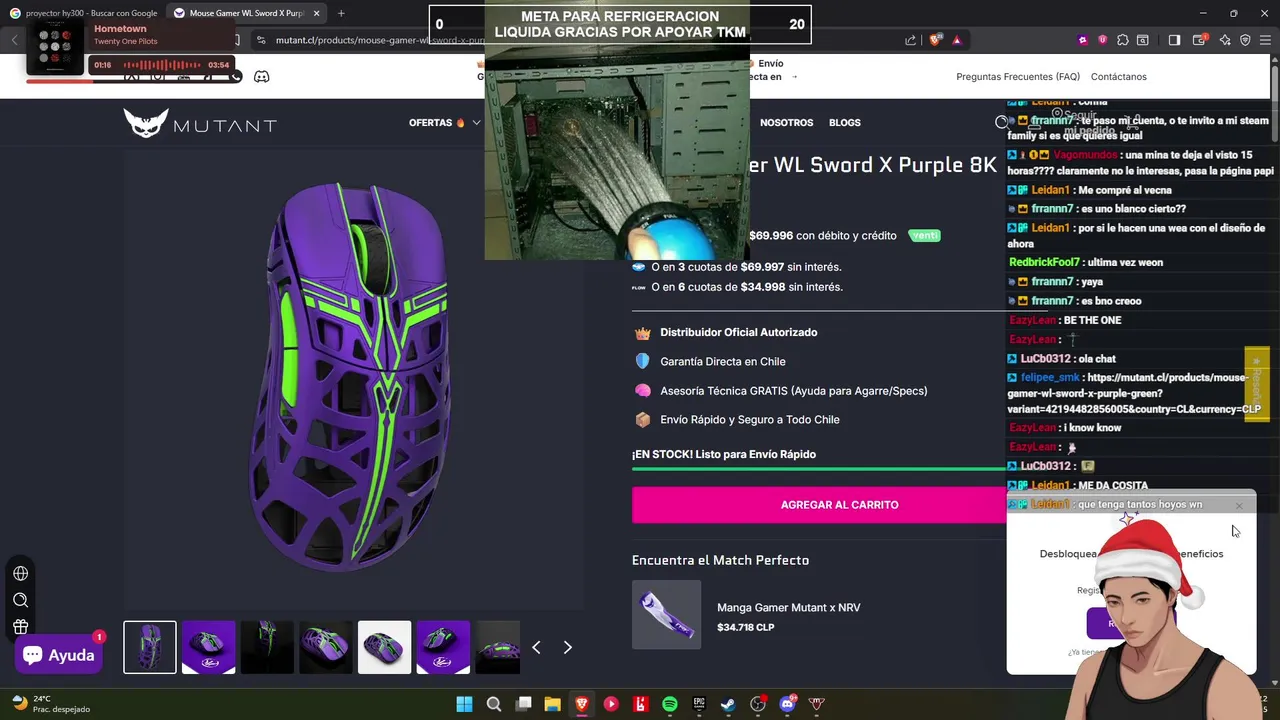Open OBS Studio from taskbar
This screenshot has height=720, width=1280.
pyautogui.click(x=758, y=704)
